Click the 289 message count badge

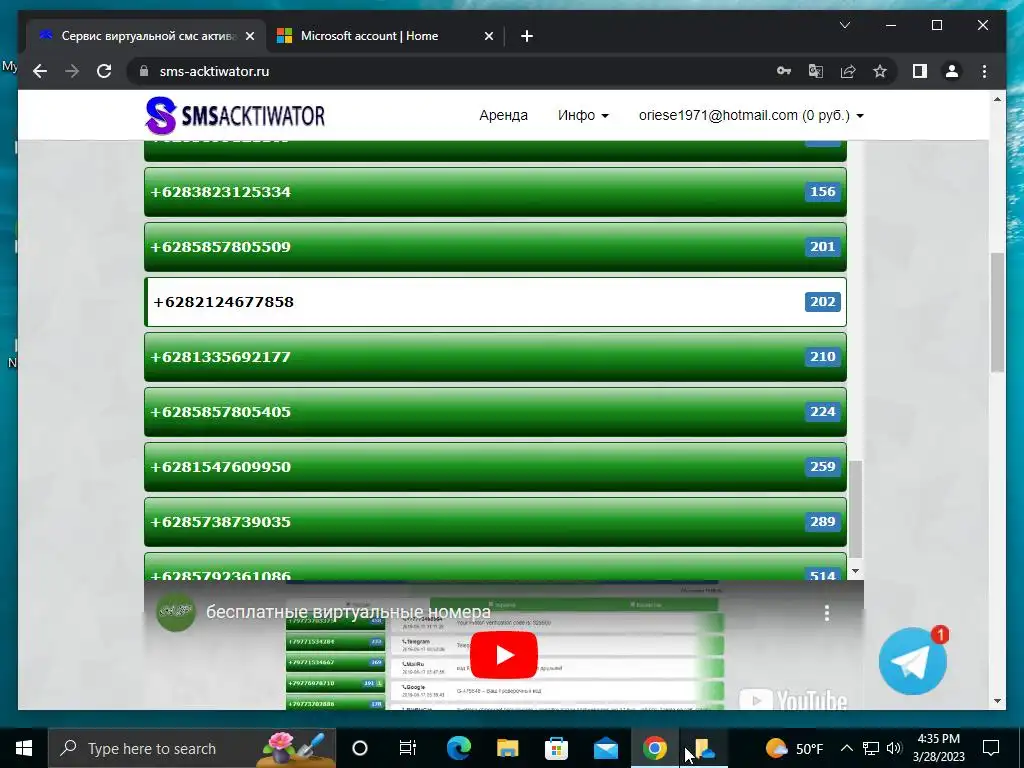coord(823,522)
